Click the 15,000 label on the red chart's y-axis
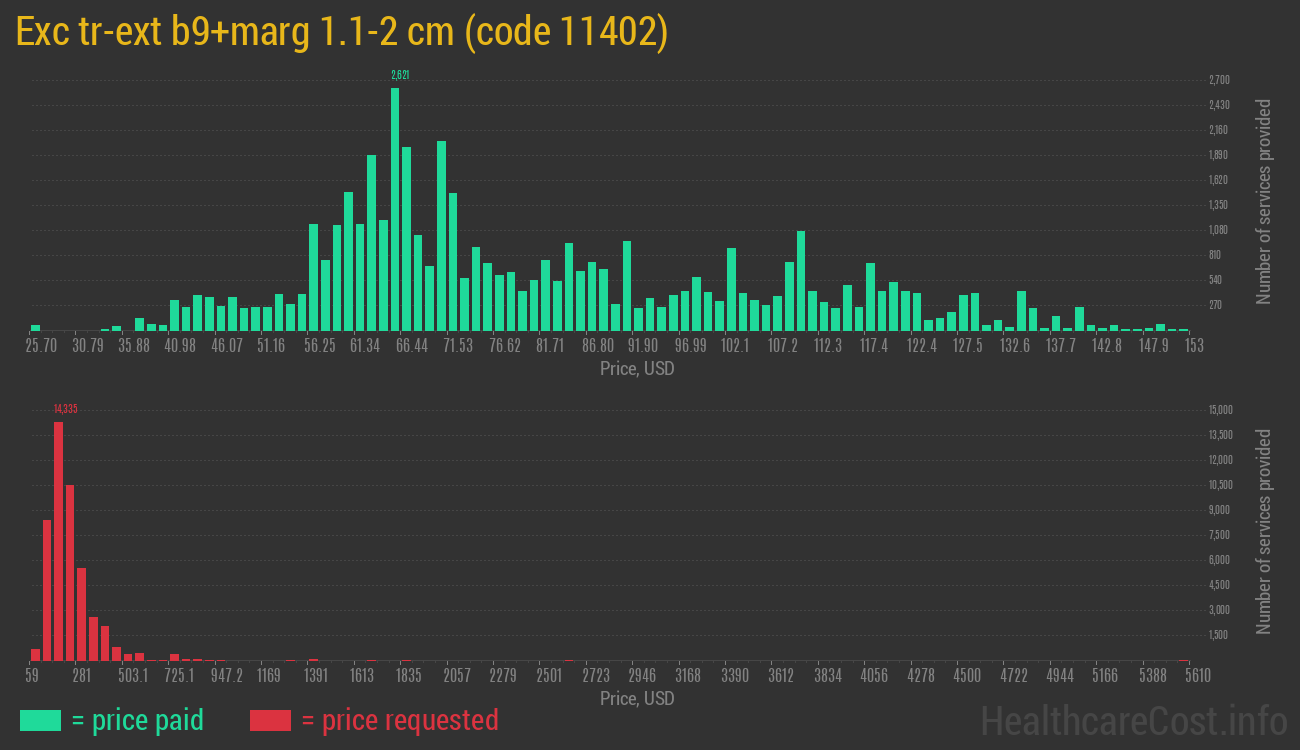Viewport: 1300px width, 750px height. [x=1220, y=410]
